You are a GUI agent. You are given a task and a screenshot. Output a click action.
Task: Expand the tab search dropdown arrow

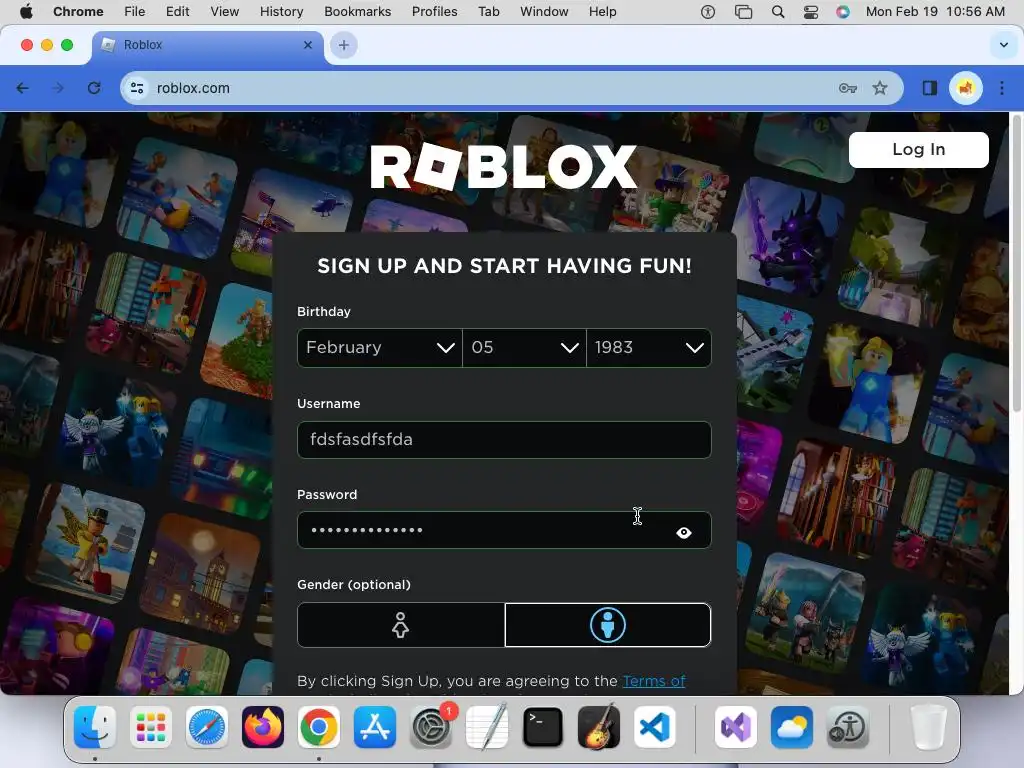[x=1004, y=45]
